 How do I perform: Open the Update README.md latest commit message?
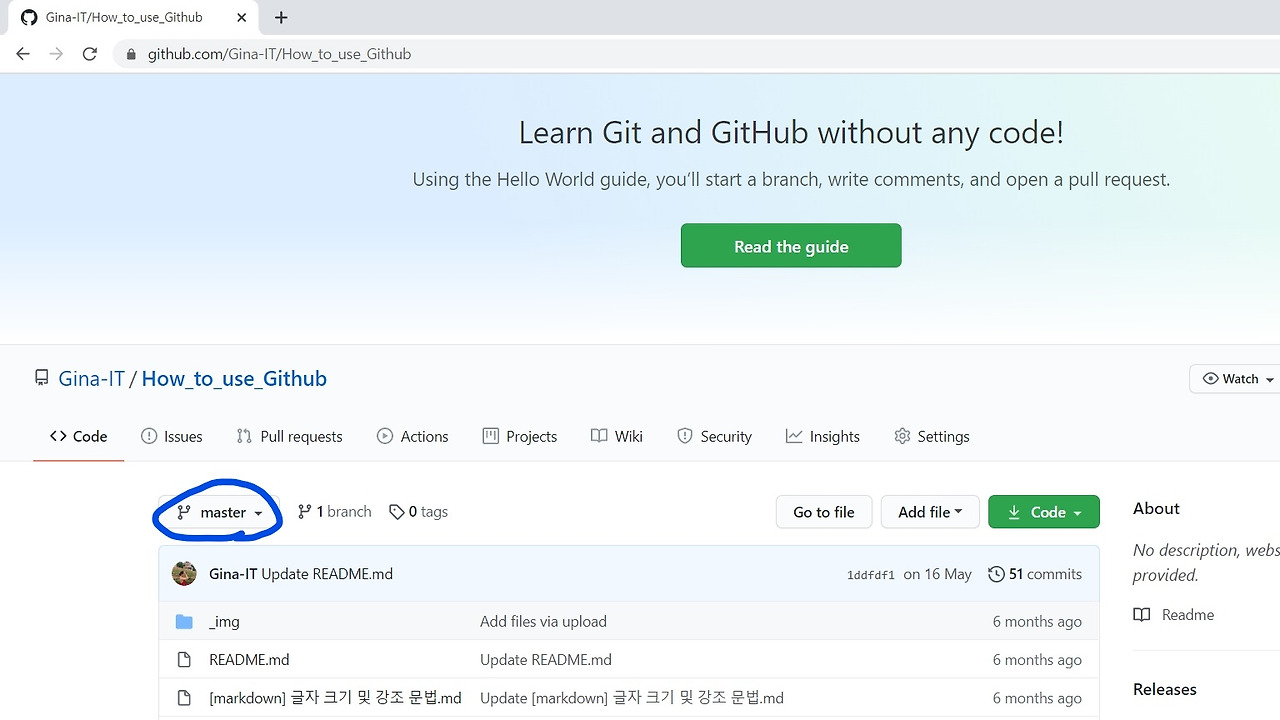(327, 574)
